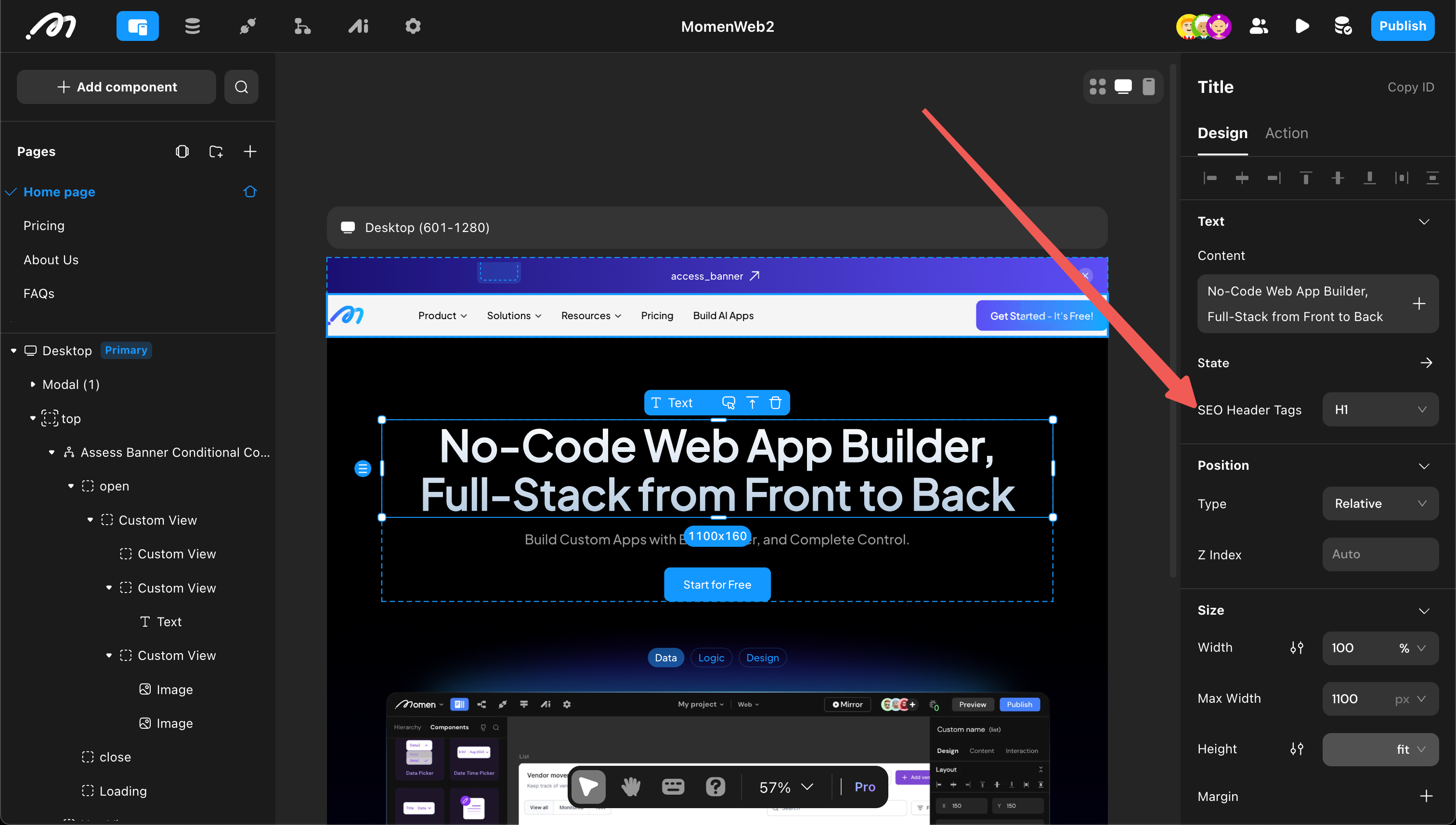This screenshot has height=825, width=1456.
Task: Select the pointer tool in bottom bar
Action: click(x=588, y=786)
